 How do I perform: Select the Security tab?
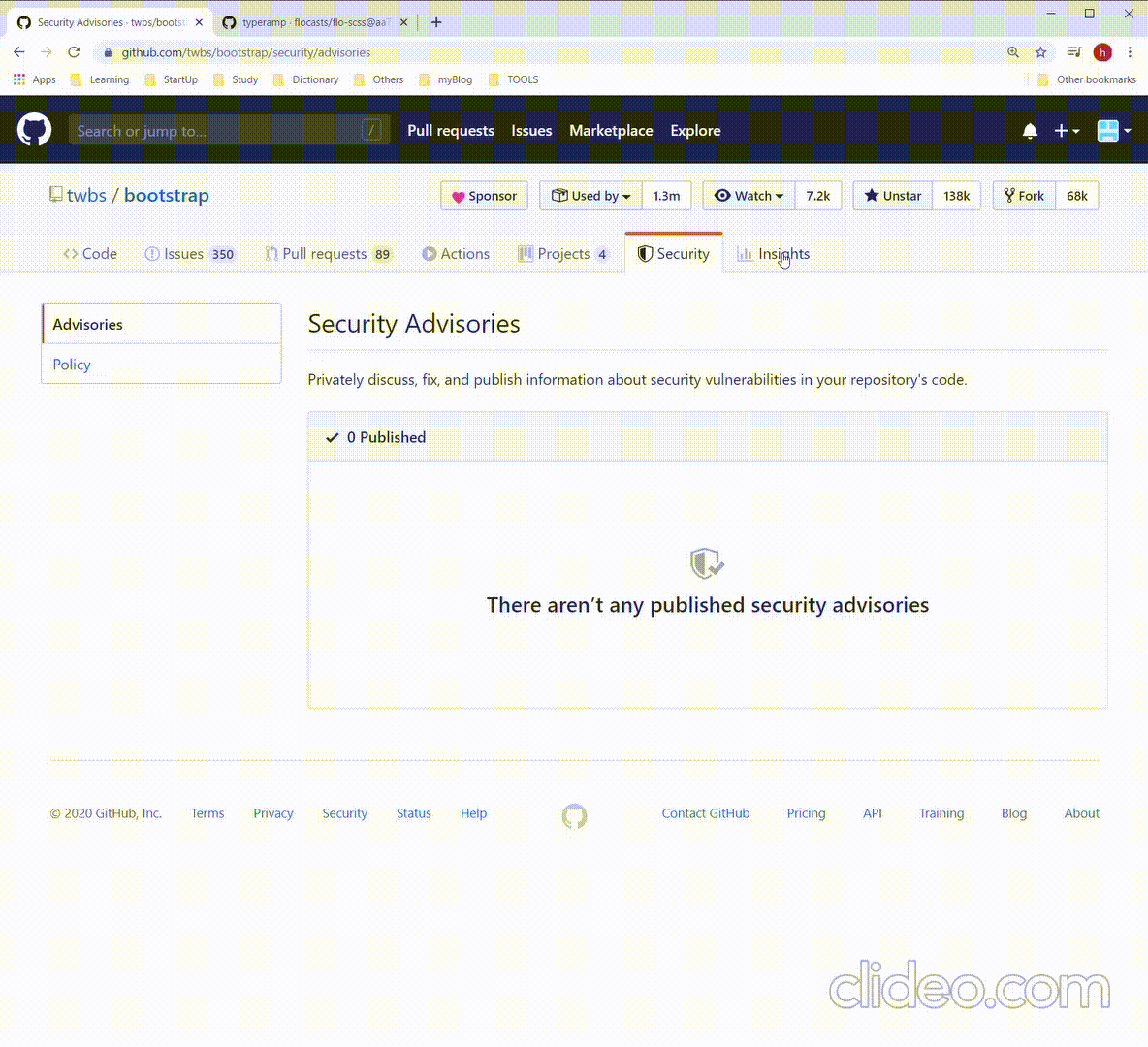(674, 253)
